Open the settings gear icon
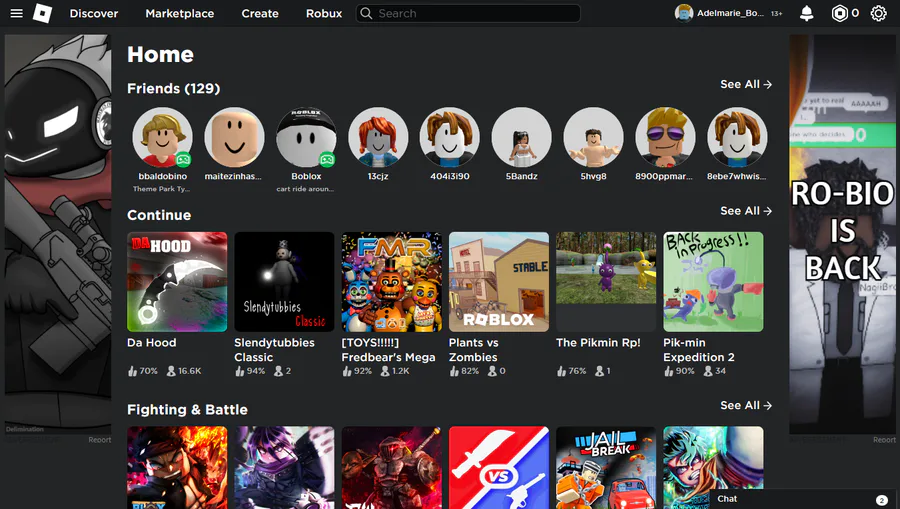Screen dimensions: 900x509 [878, 13]
